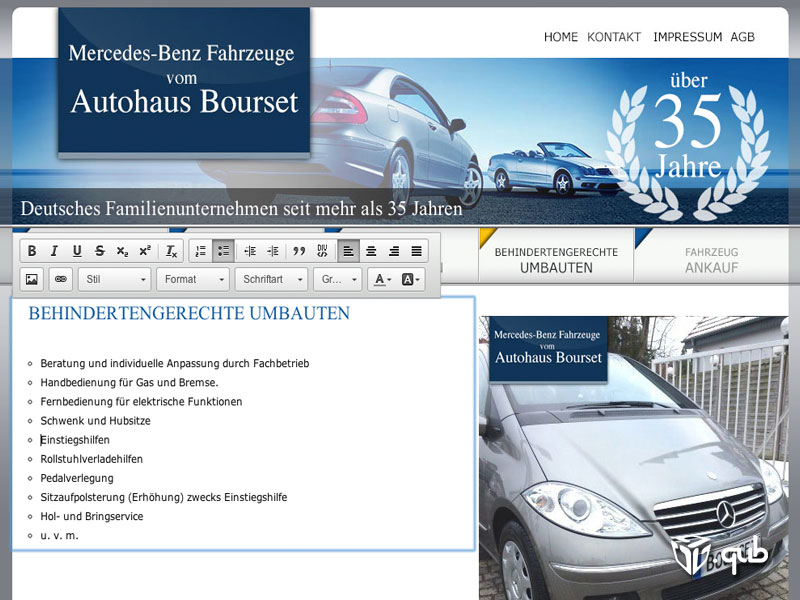
Task: Insert link via chain icon
Action: click(x=61, y=279)
